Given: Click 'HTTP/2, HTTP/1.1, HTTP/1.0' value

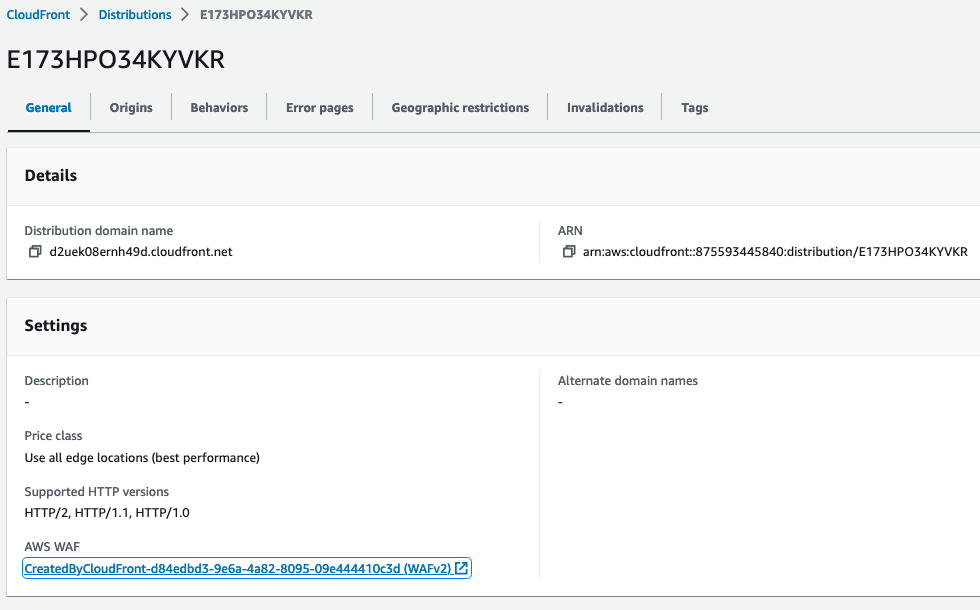Looking at the screenshot, I should pos(107,512).
